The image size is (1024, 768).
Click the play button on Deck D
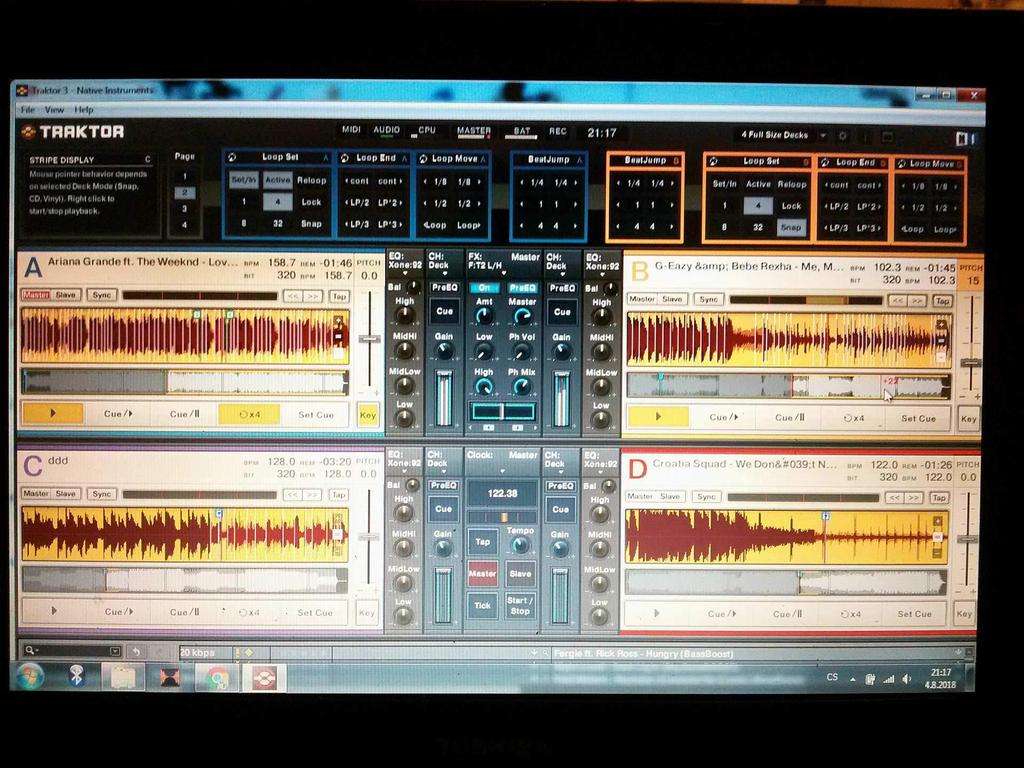click(656, 614)
